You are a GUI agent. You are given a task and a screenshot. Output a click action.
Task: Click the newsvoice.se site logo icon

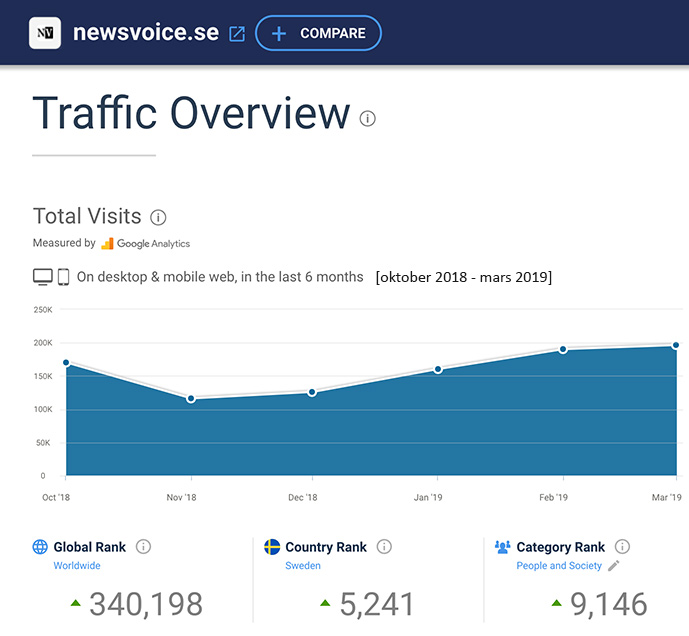[x=45, y=33]
